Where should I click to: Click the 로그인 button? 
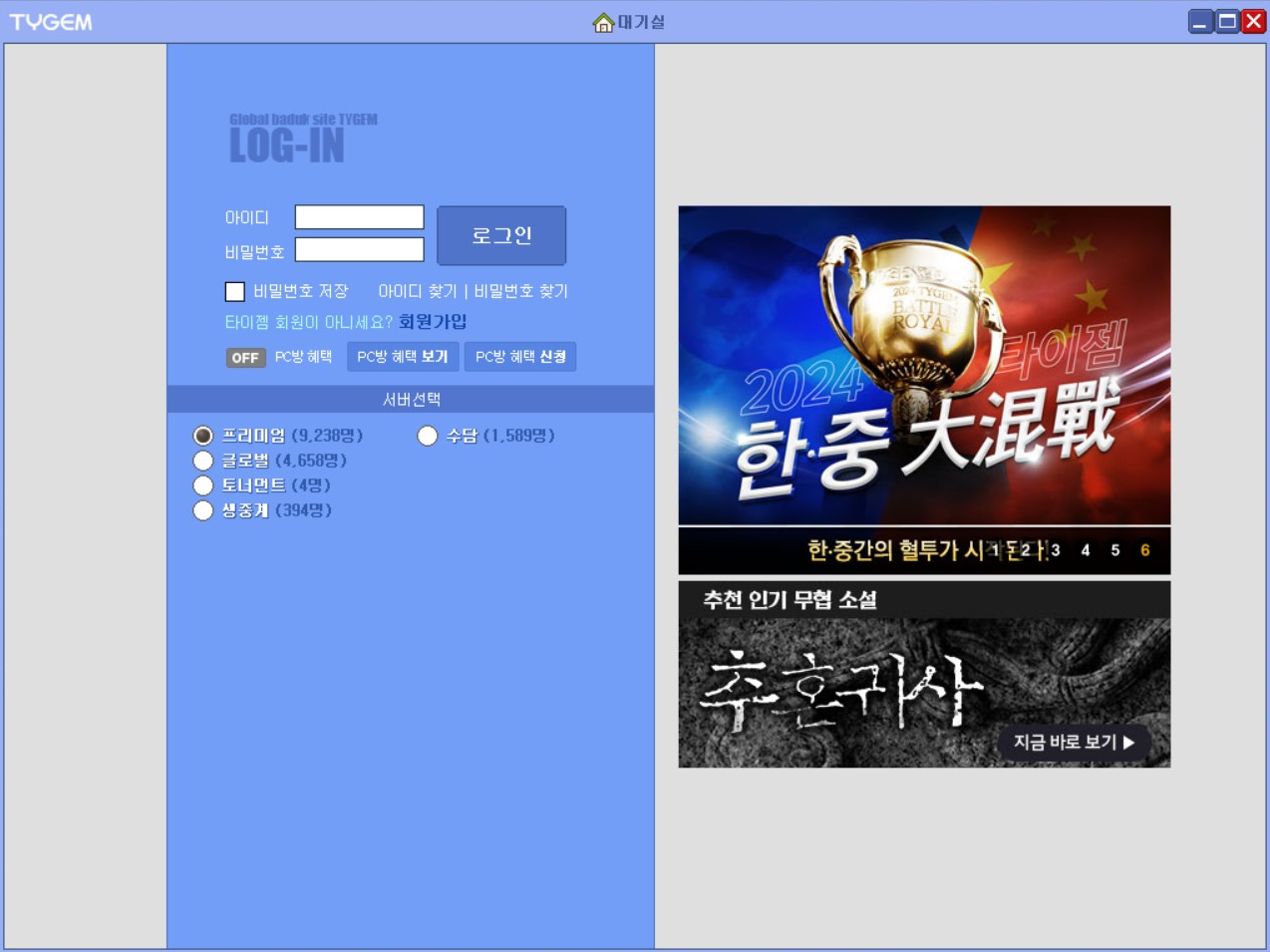[501, 235]
